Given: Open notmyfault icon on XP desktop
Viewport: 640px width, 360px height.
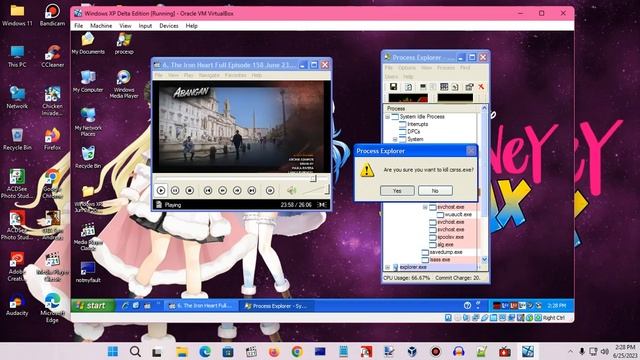Looking at the screenshot, I should point(88,272).
